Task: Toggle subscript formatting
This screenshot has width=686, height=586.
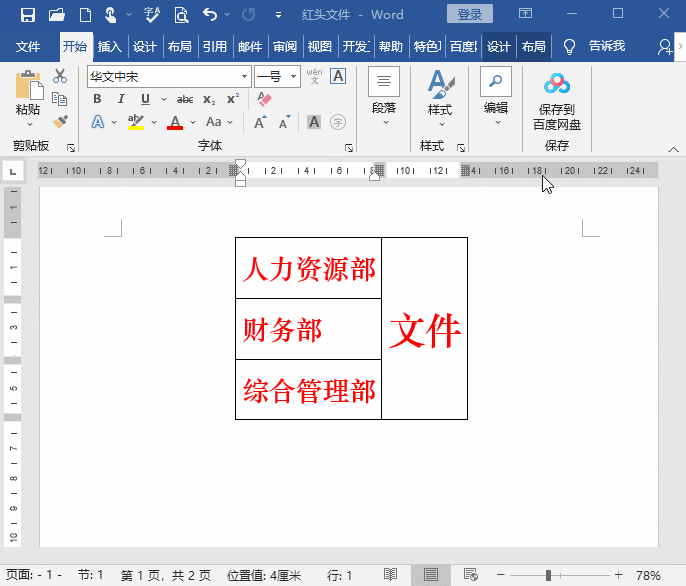Action: click(209, 99)
